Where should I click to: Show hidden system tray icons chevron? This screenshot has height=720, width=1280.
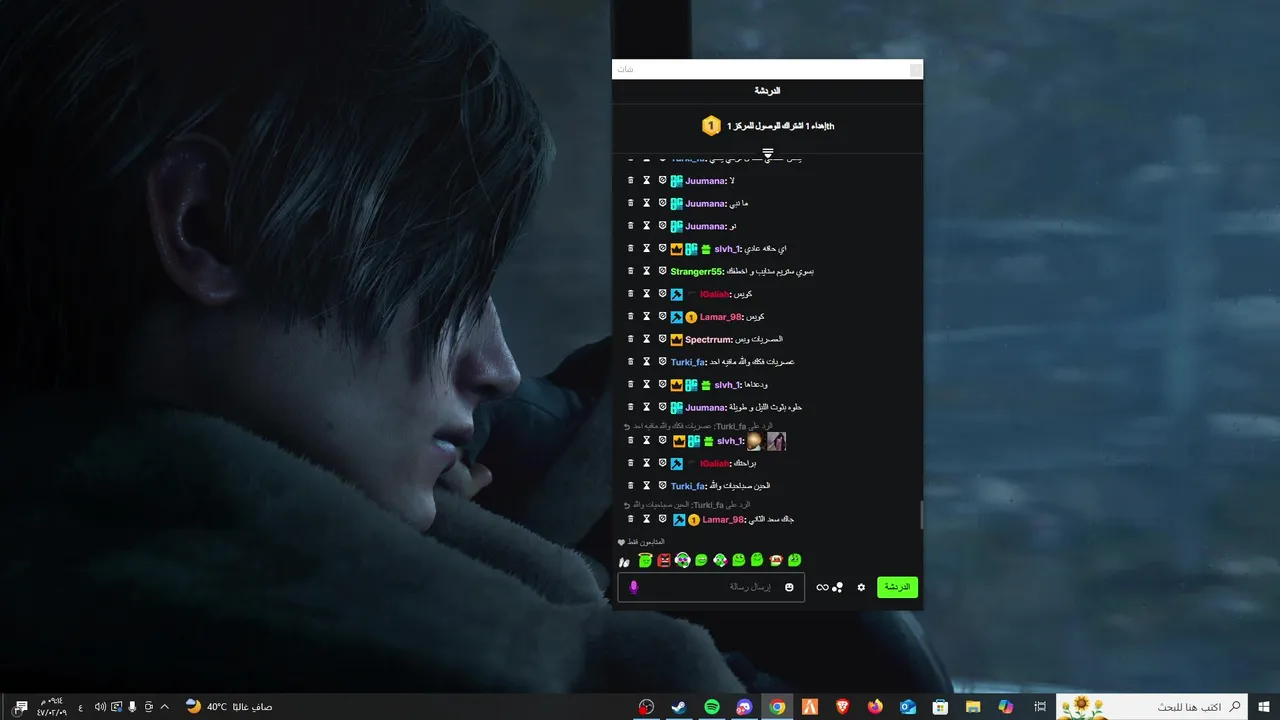[x=165, y=707]
